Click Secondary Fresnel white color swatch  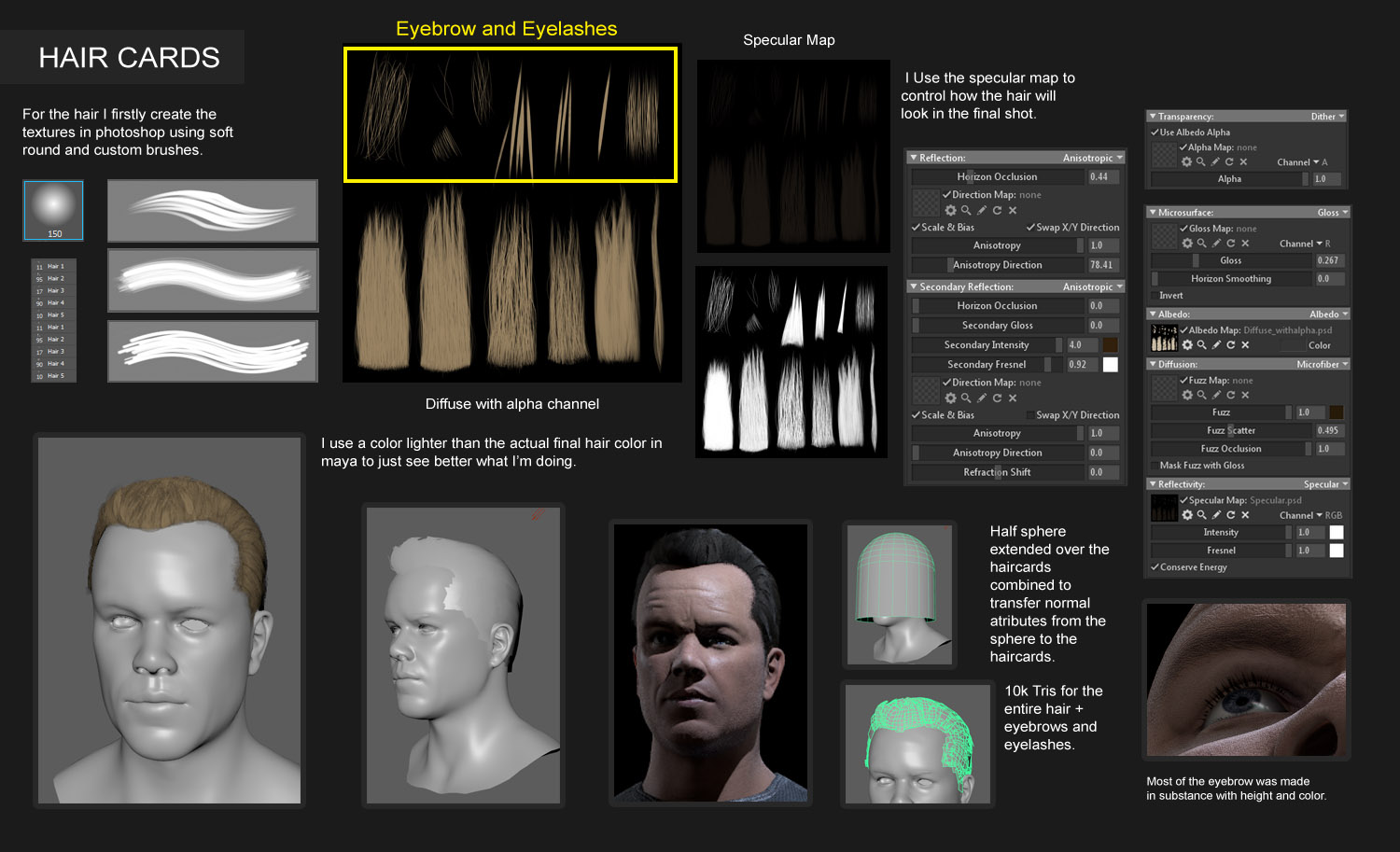pos(1110,364)
